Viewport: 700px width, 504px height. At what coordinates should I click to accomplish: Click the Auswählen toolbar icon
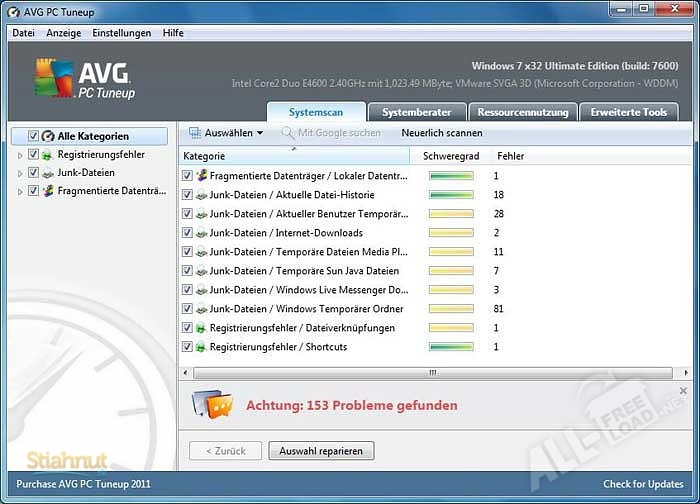pyautogui.click(x=194, y=132)
